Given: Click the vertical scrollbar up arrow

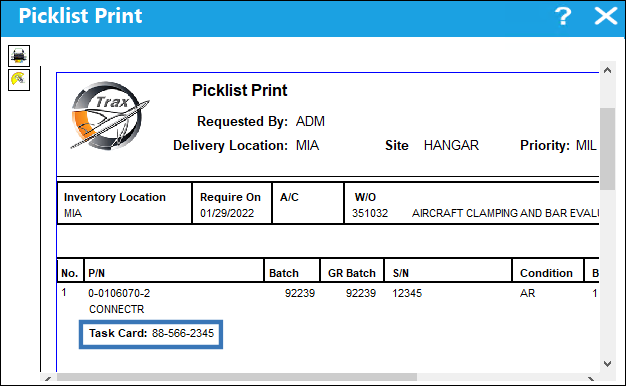Looking at the screenshot, I should 608,70.
